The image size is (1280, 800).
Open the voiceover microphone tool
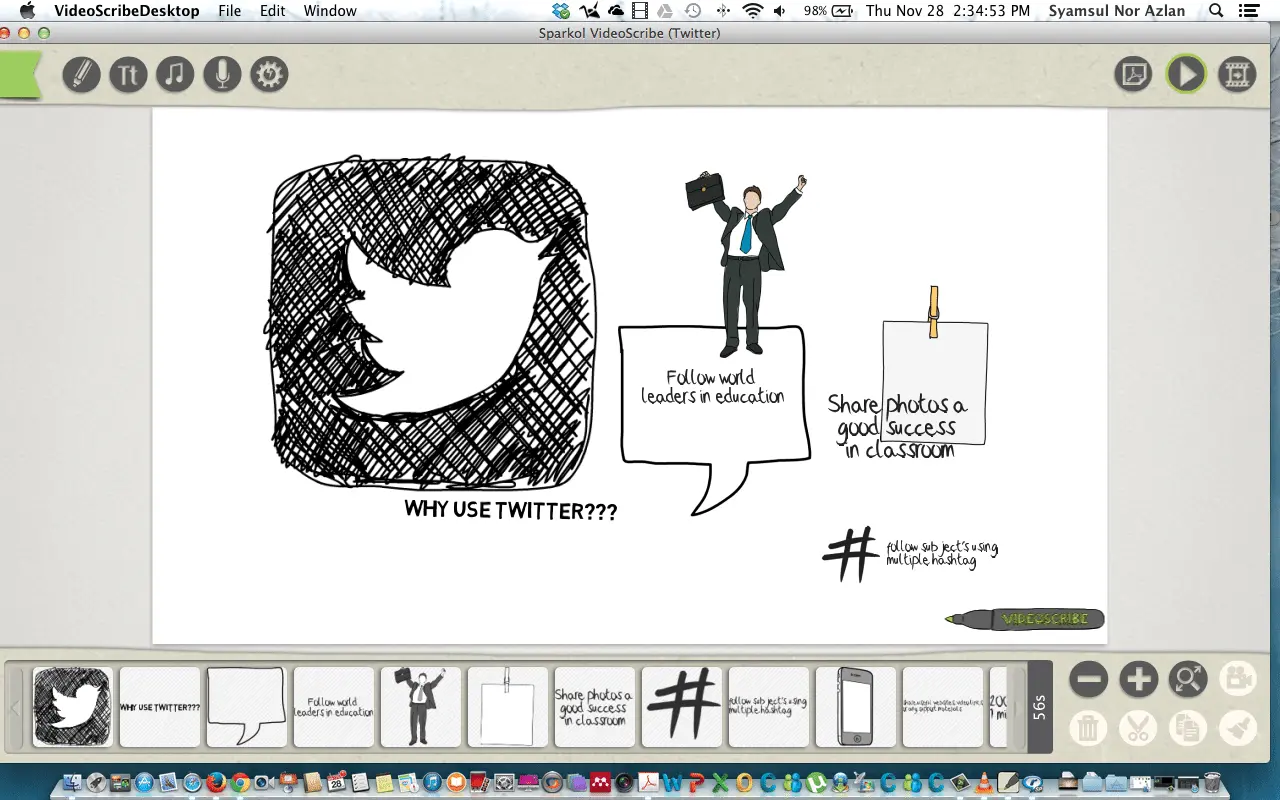[x=222, y=75]
